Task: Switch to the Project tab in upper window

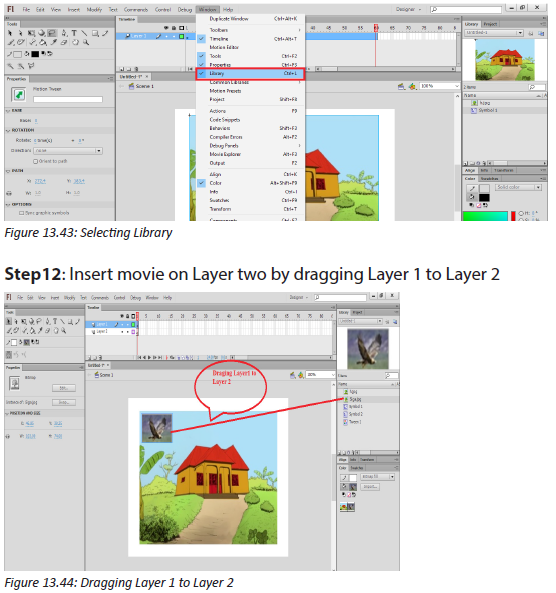Action: (x=490, y=24)
